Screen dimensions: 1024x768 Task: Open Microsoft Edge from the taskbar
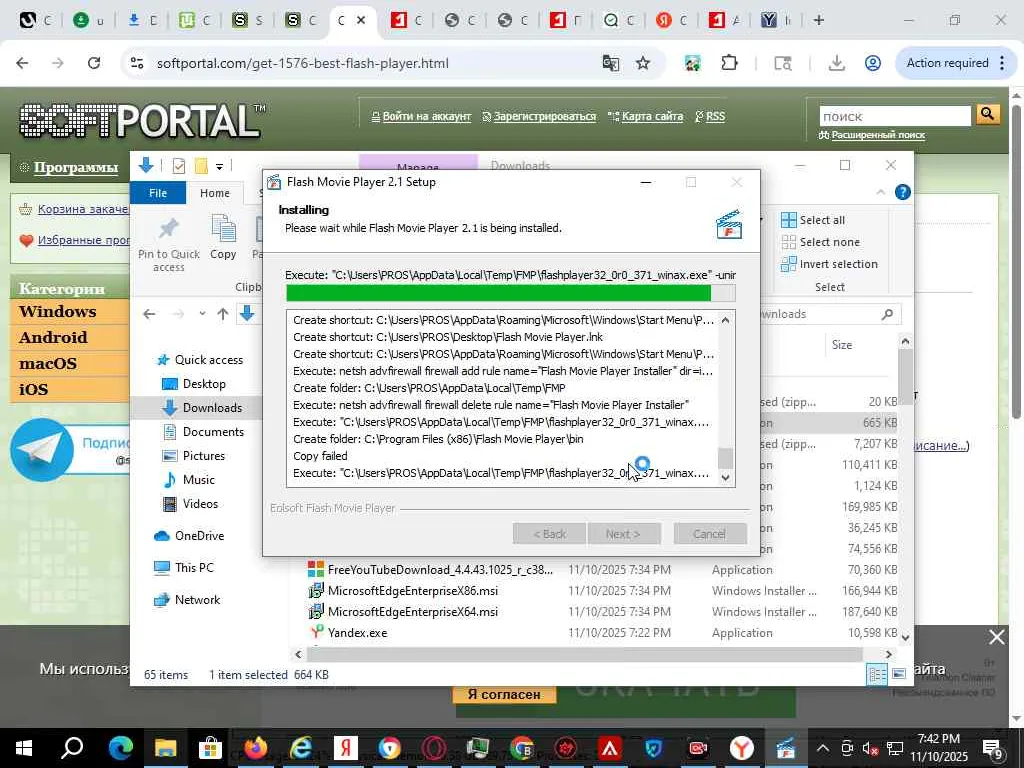[x=121, y=748]
